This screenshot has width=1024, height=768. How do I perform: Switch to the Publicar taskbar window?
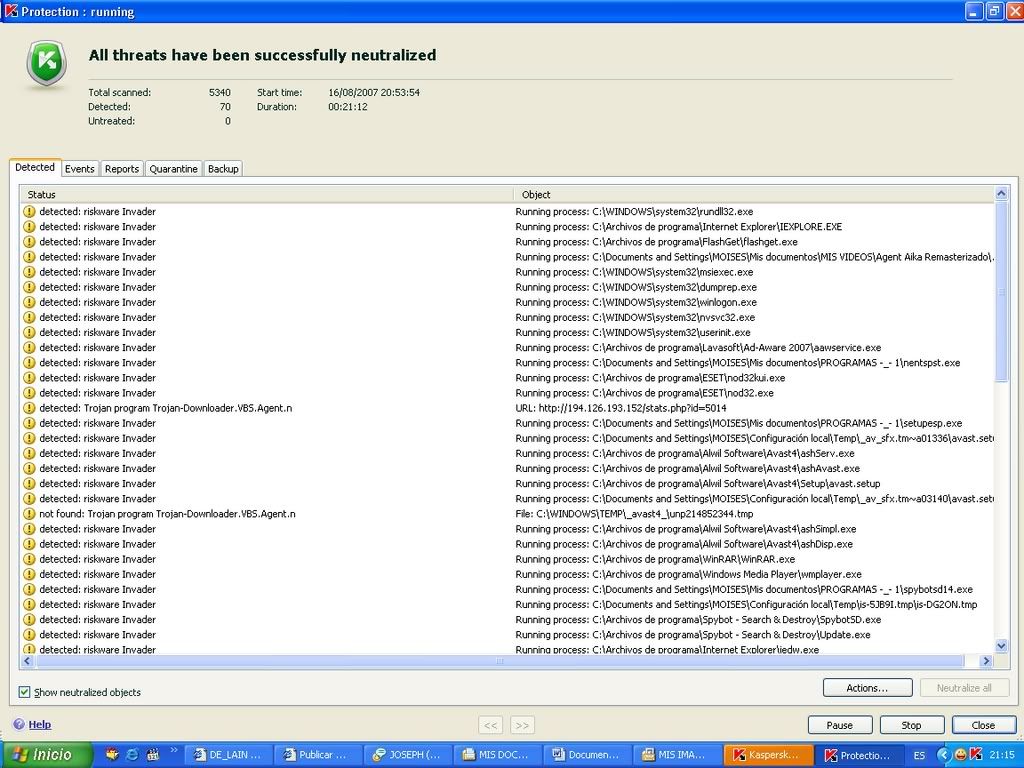coord(317,755)
